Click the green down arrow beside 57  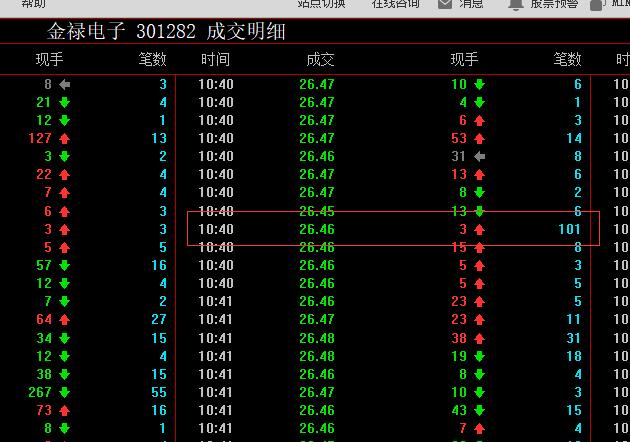click(x=64, y=265)
